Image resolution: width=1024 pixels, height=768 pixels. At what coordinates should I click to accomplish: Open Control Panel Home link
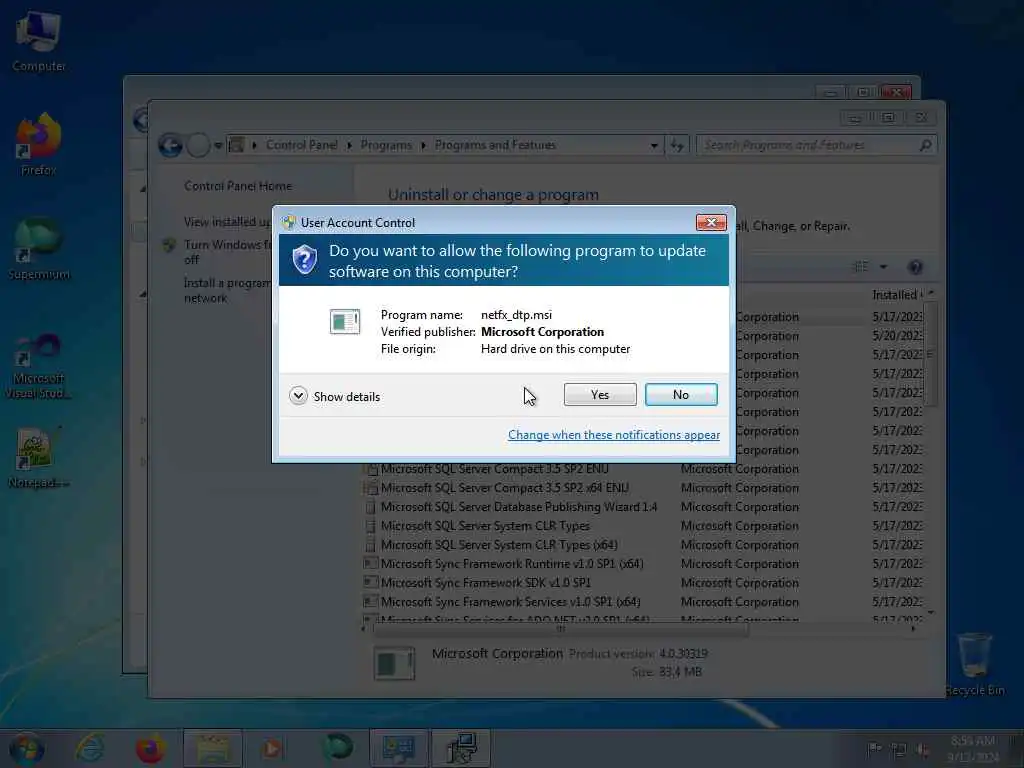238,186
